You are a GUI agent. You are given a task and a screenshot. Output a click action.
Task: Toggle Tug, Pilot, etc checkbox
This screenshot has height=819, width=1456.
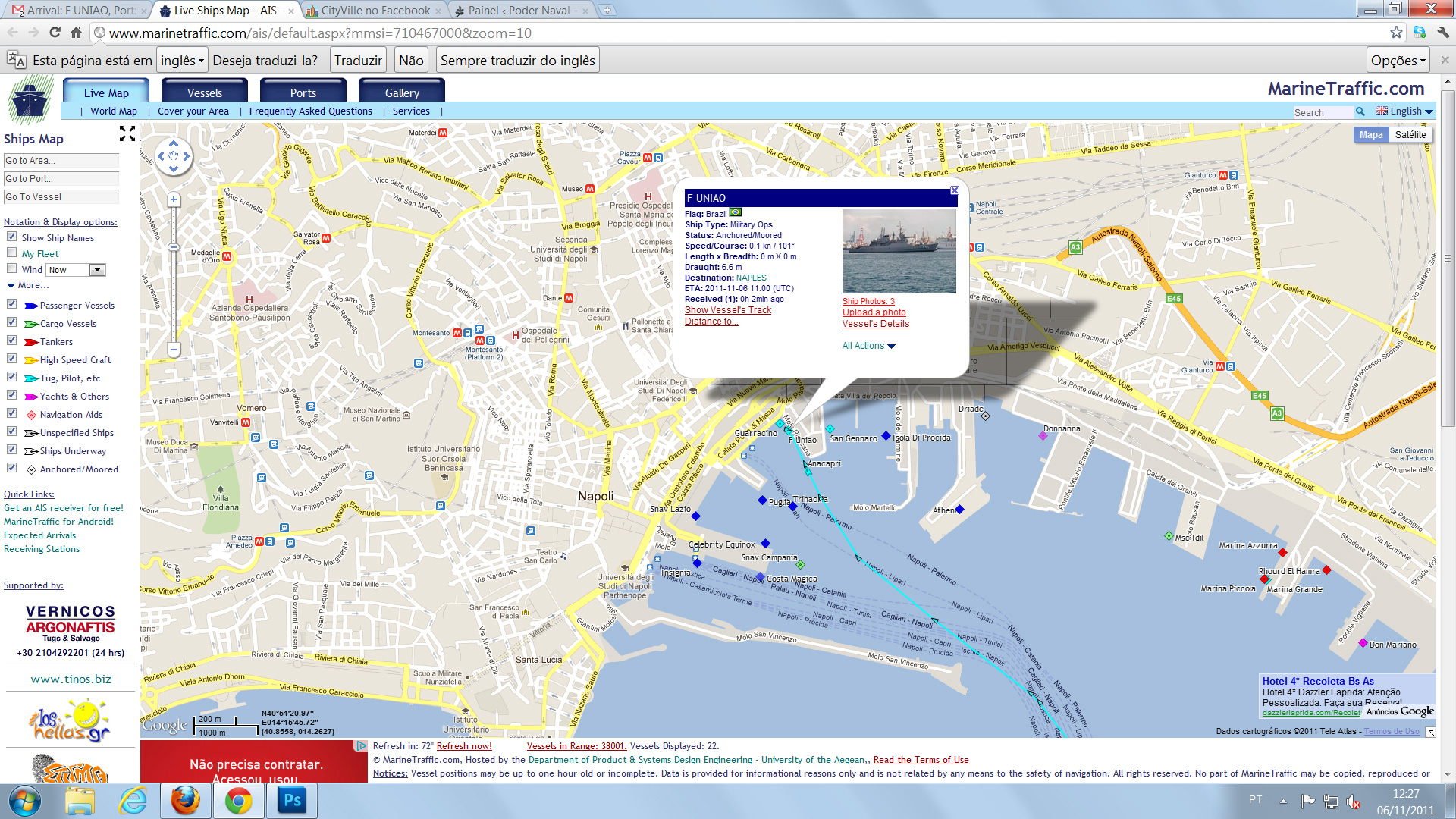pyautogui.click(x=11, y=377)
